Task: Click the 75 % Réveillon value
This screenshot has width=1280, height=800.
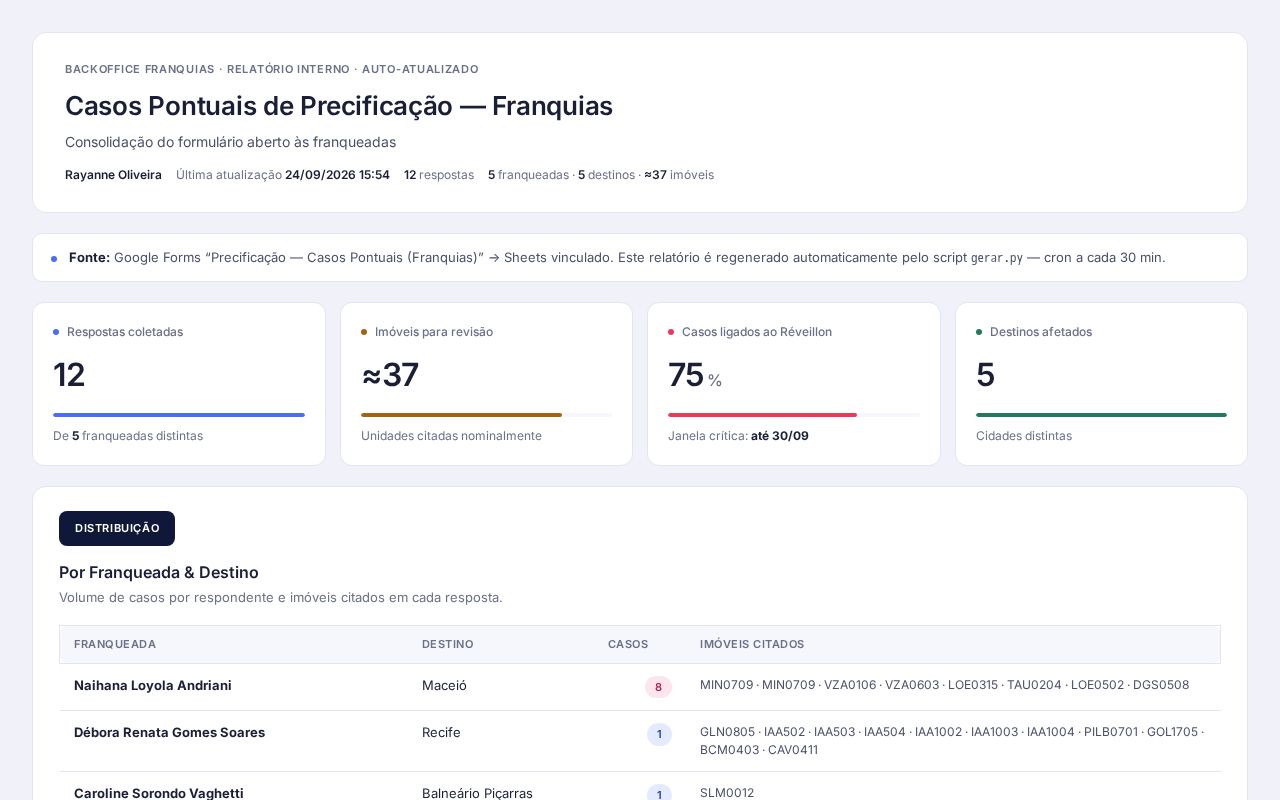Action: [695, 375]
